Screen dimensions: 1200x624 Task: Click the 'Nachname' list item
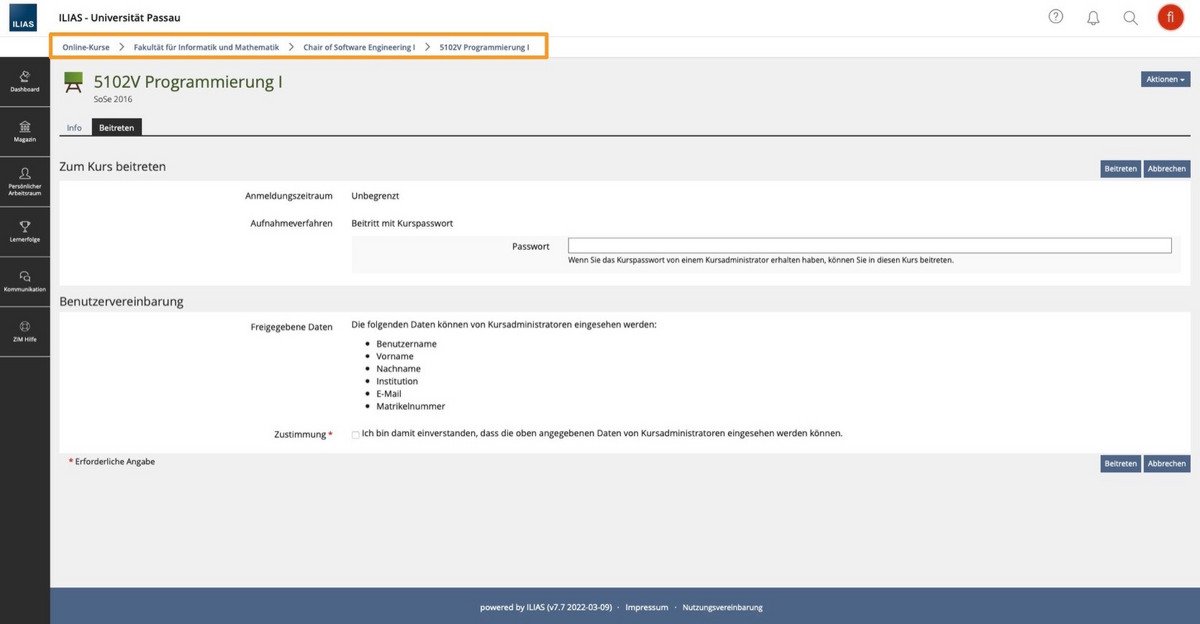398,369
